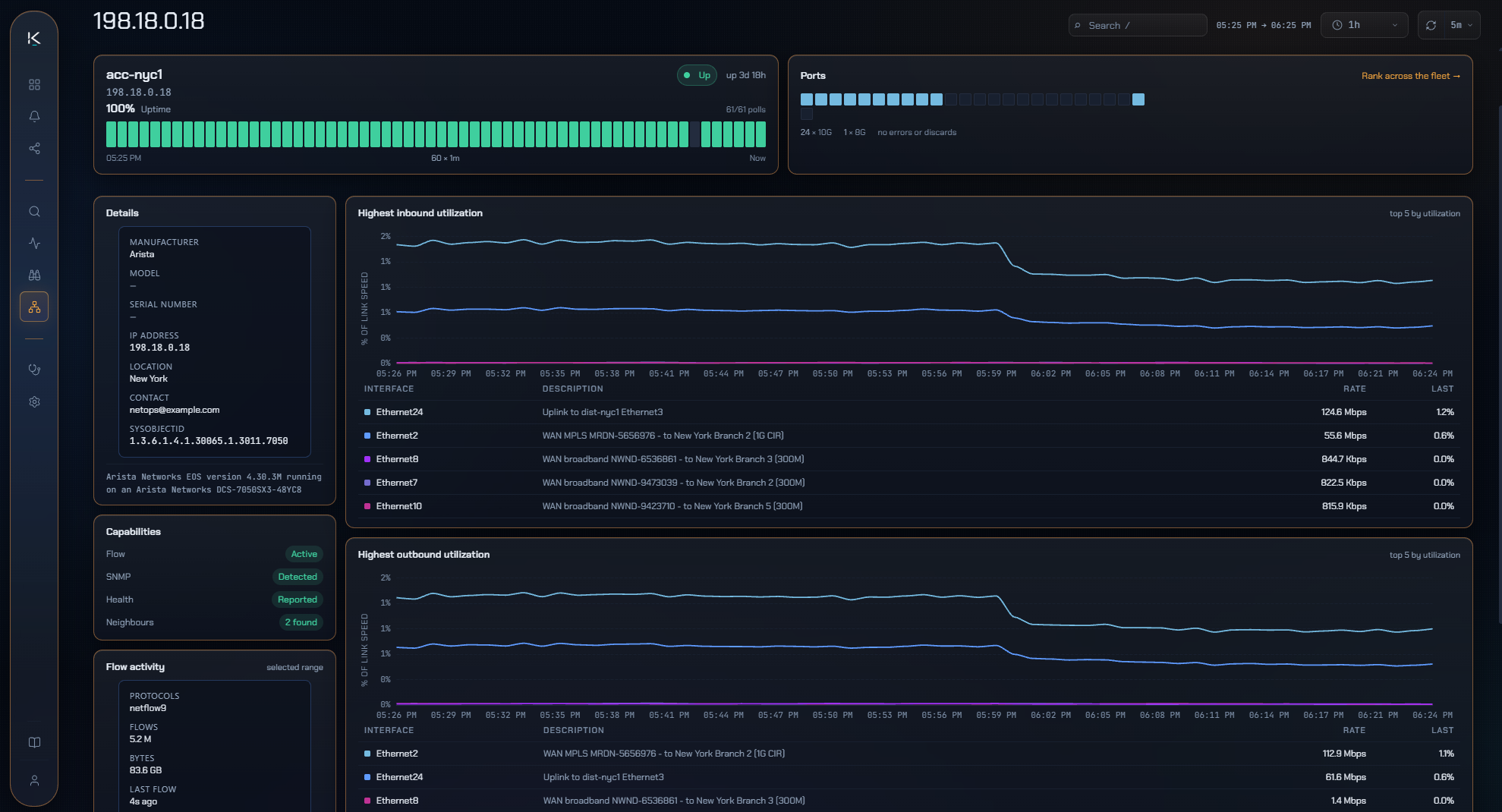This screenshot has height=812, width=1502.
Task: Click the K logo in the sidebar
Action: (34, 39)
